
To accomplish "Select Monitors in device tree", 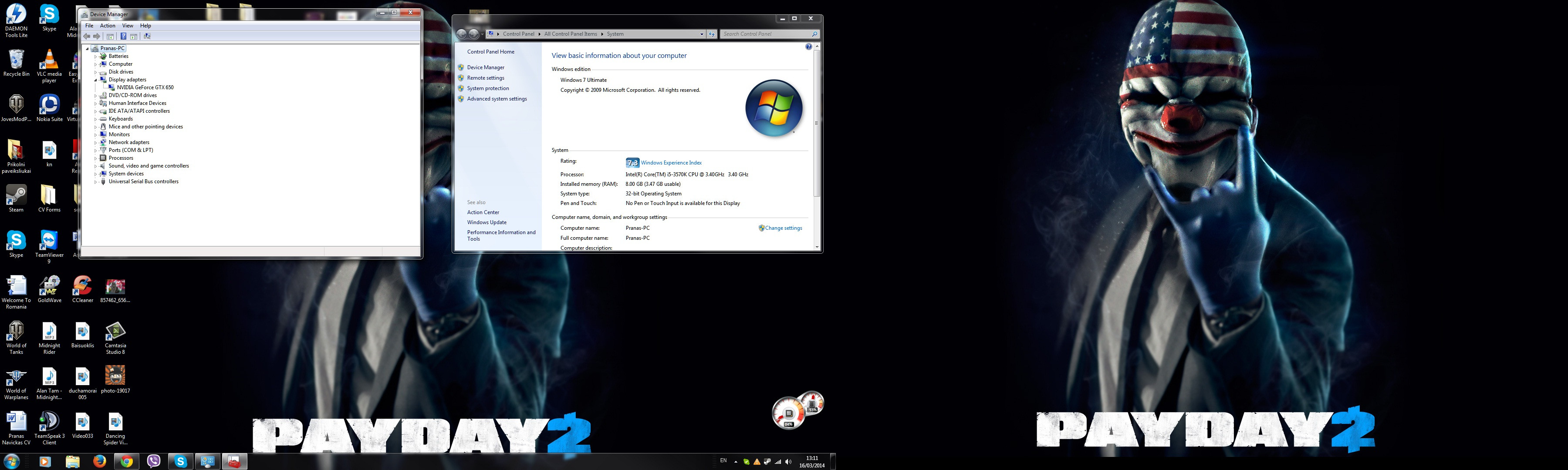I will (x=119, y=135).
